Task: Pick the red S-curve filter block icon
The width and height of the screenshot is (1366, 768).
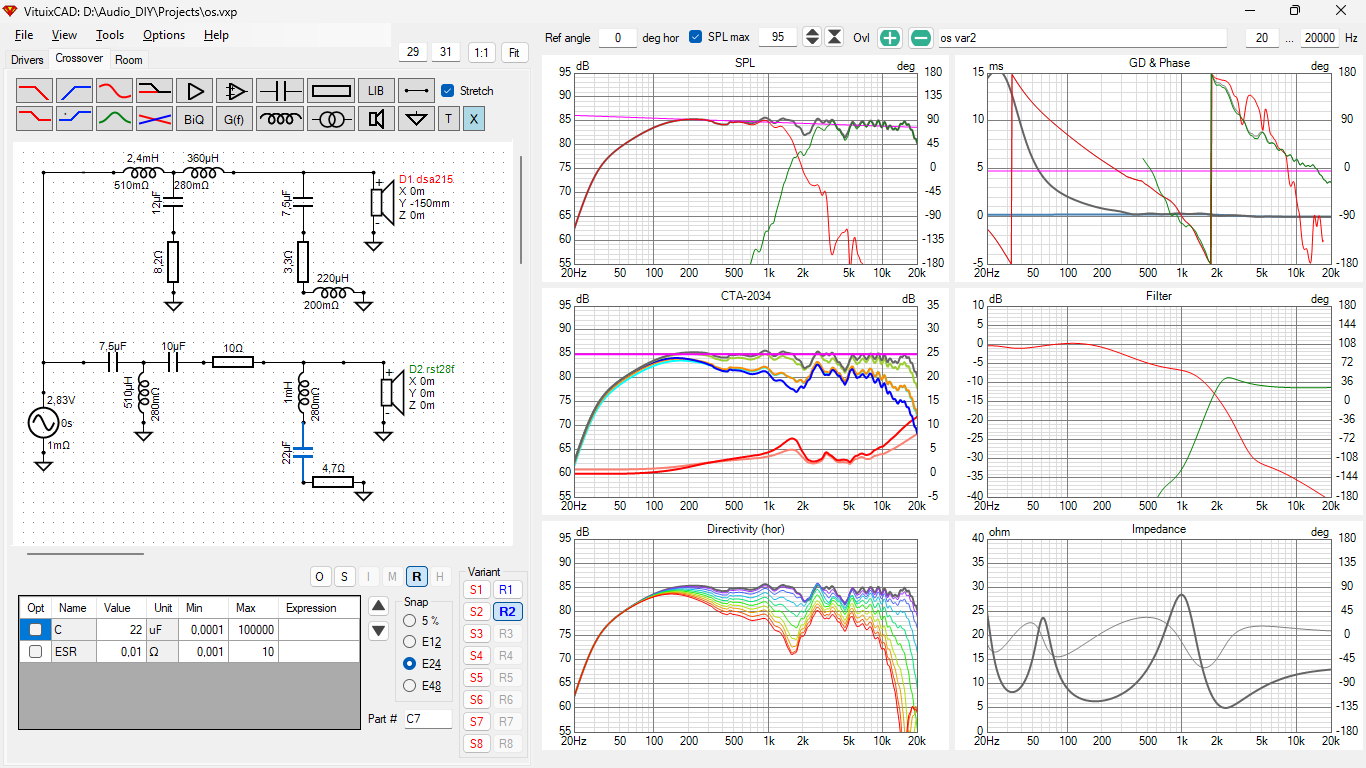Action: coord(114,91)
